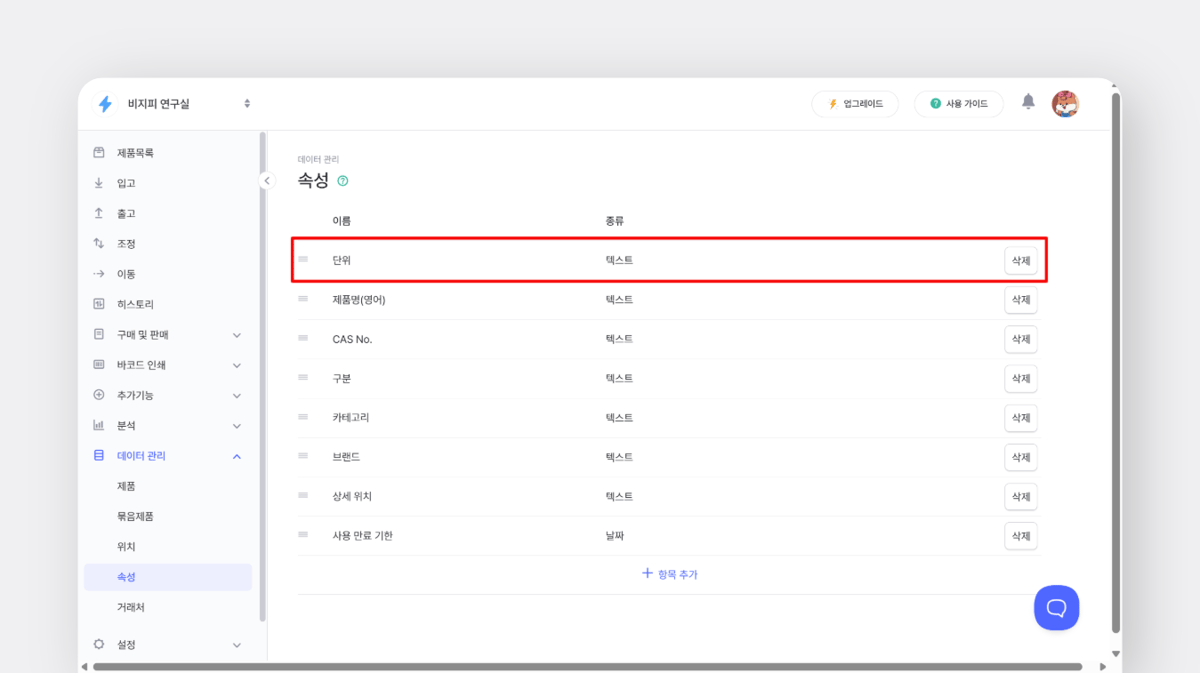The width and height of the screenshot is (1200, 673).
Task: Open the 조정 adjustment icon
Action: point(99,243)
